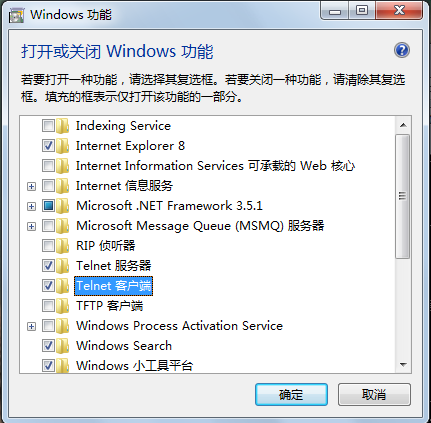Expand the Internet 信息服务 tree node
This screenshot has width=431, height=423.
click(31, 186)
